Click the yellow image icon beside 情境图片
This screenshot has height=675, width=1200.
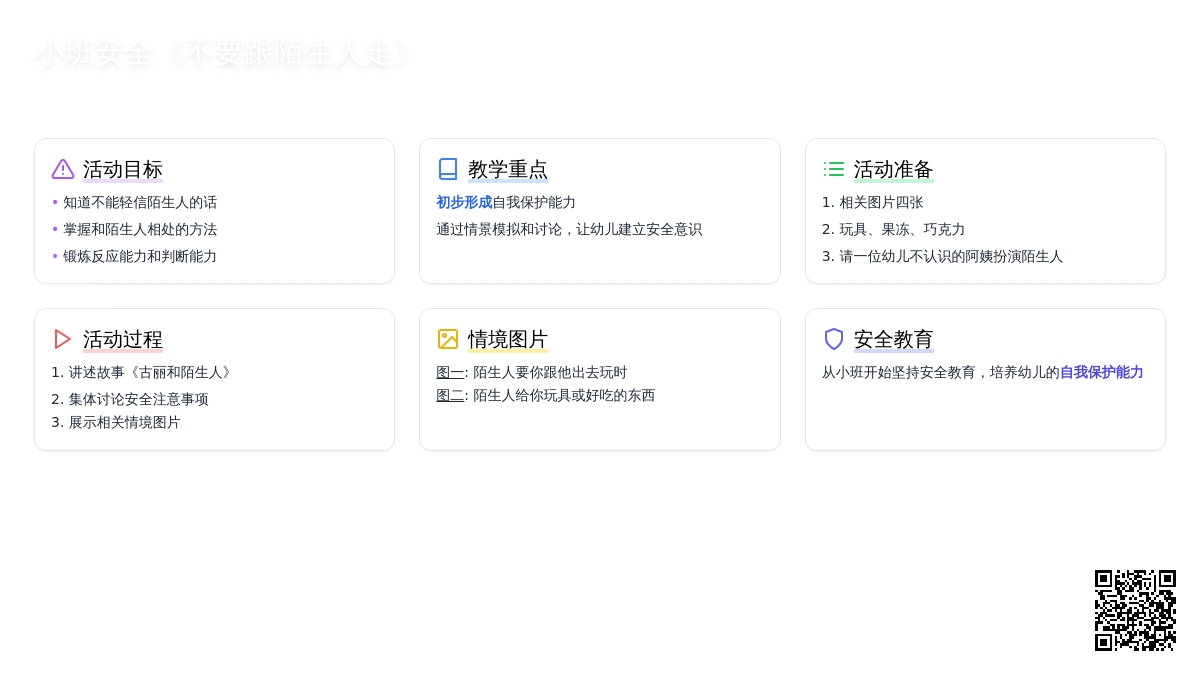click(448, 339)
